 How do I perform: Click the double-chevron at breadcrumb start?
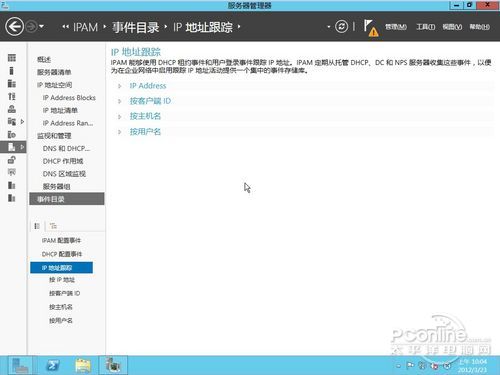coord(66,27)
